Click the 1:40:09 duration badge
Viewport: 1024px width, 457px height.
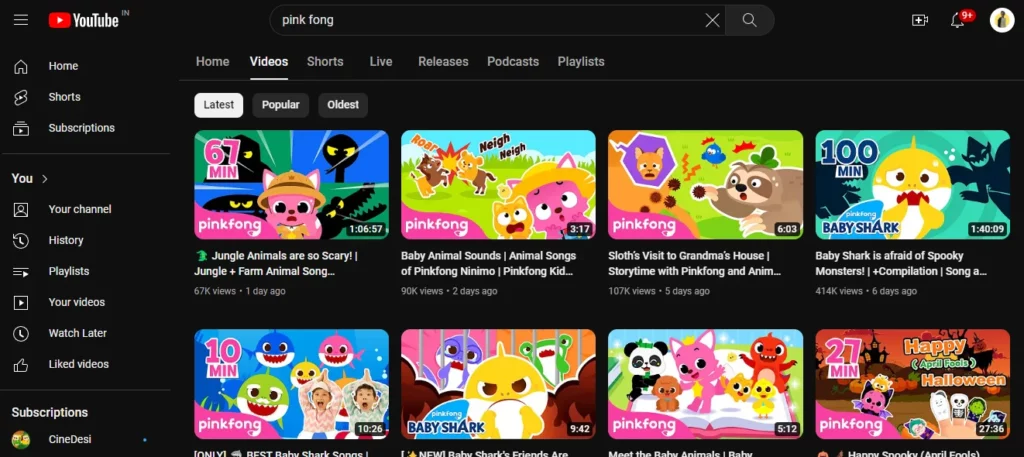point(987,230)
